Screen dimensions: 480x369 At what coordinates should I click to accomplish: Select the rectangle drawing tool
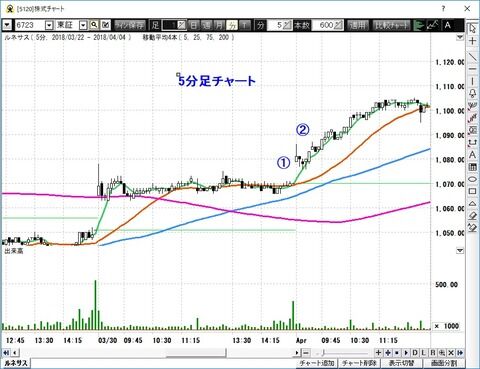tap(472, 191)
